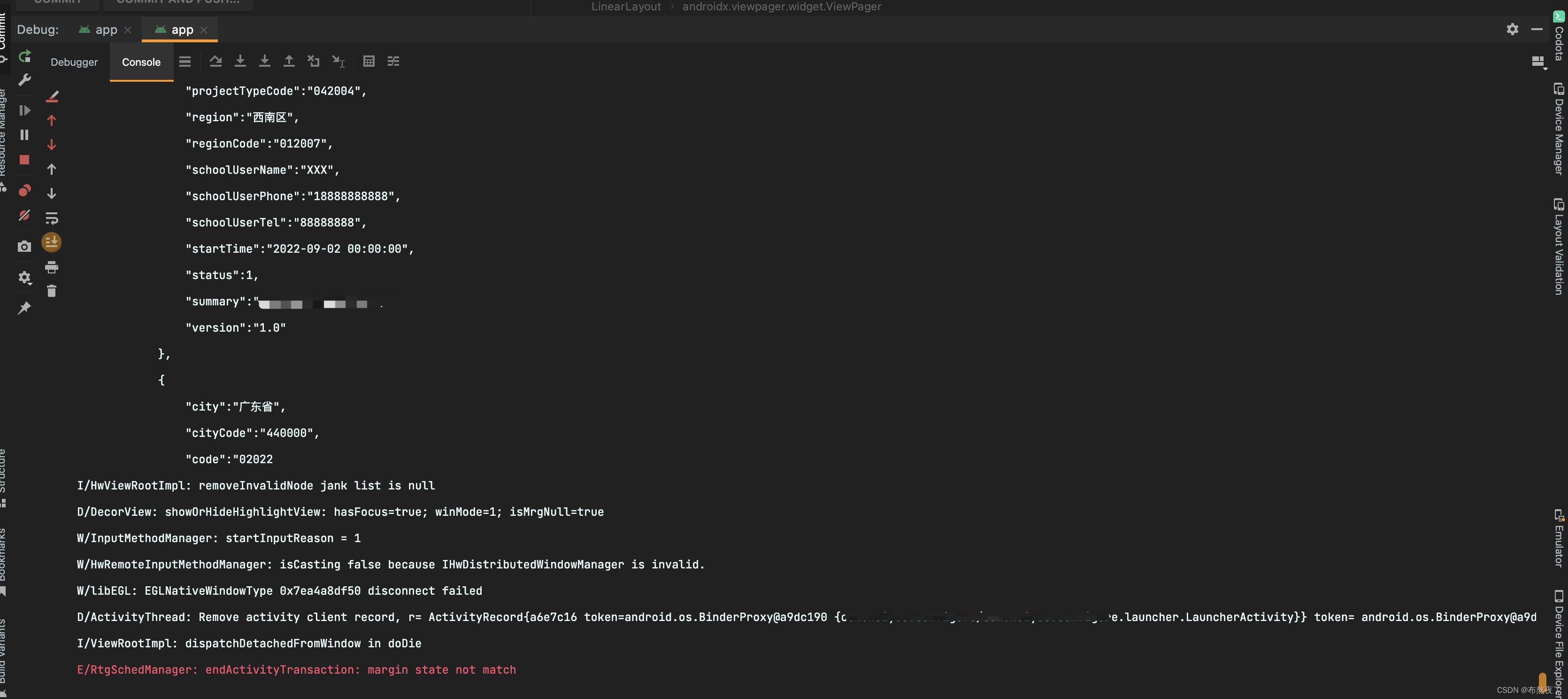Toggle Soft-Wrap in console
Viewport: 1568px width, 699px height.
click(x=52, y=218)
